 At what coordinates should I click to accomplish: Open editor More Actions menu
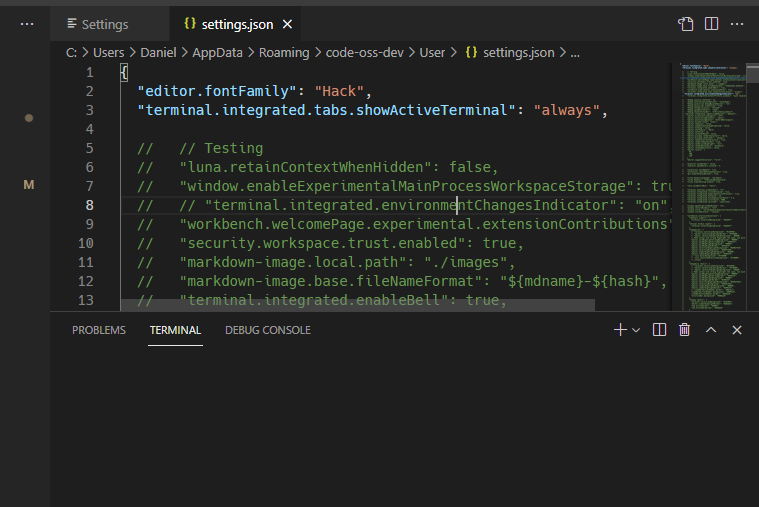737,24
